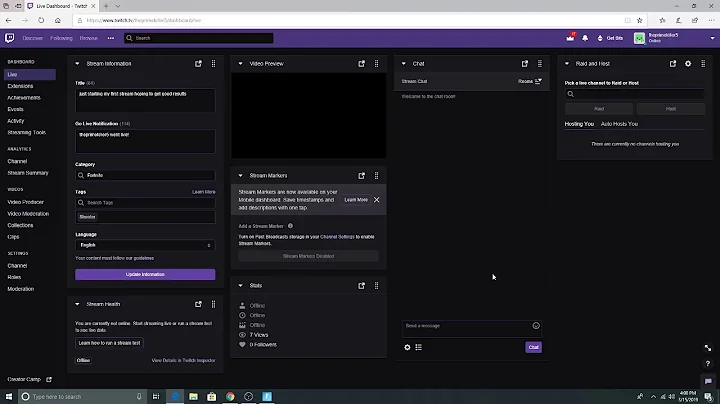The height and width of the screenshot is (404, 720).
Task: Open Stream Information panel drag menu dots
Action: click(x=214, y=63)
